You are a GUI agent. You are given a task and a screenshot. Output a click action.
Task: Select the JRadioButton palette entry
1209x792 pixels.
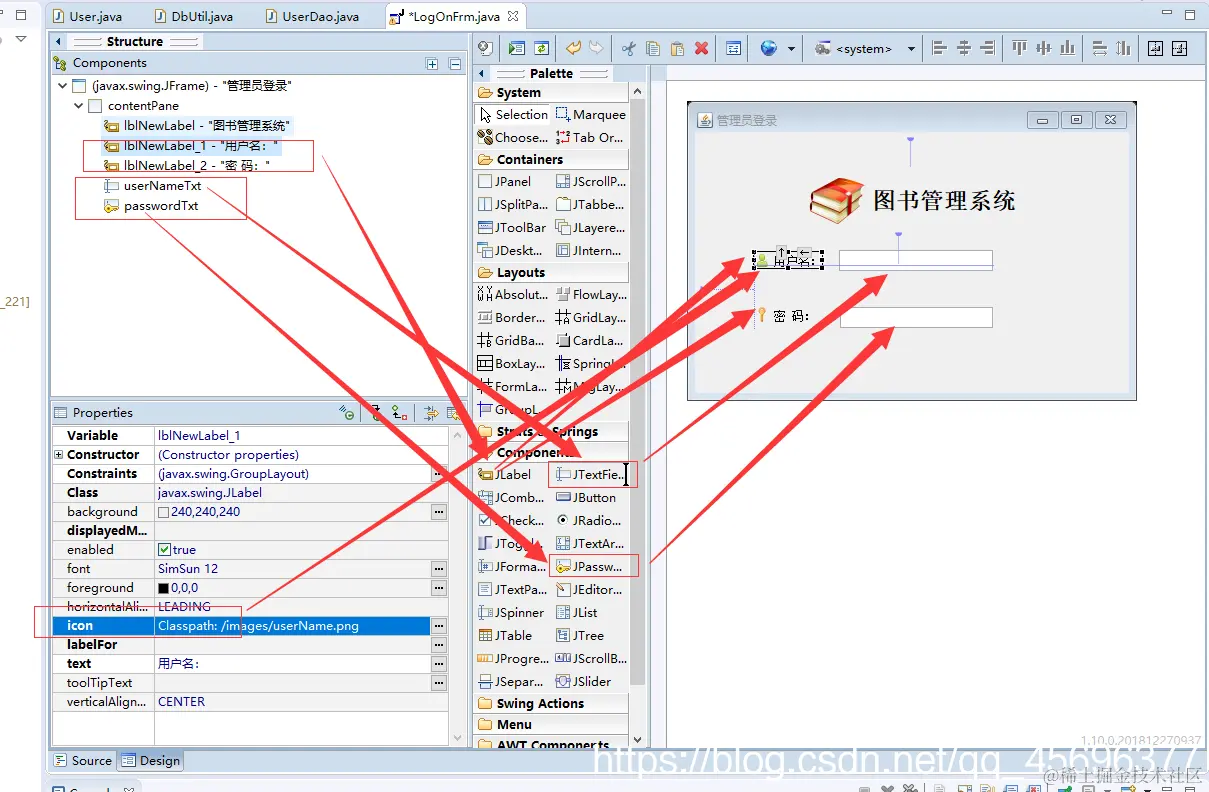pos(591,520)
